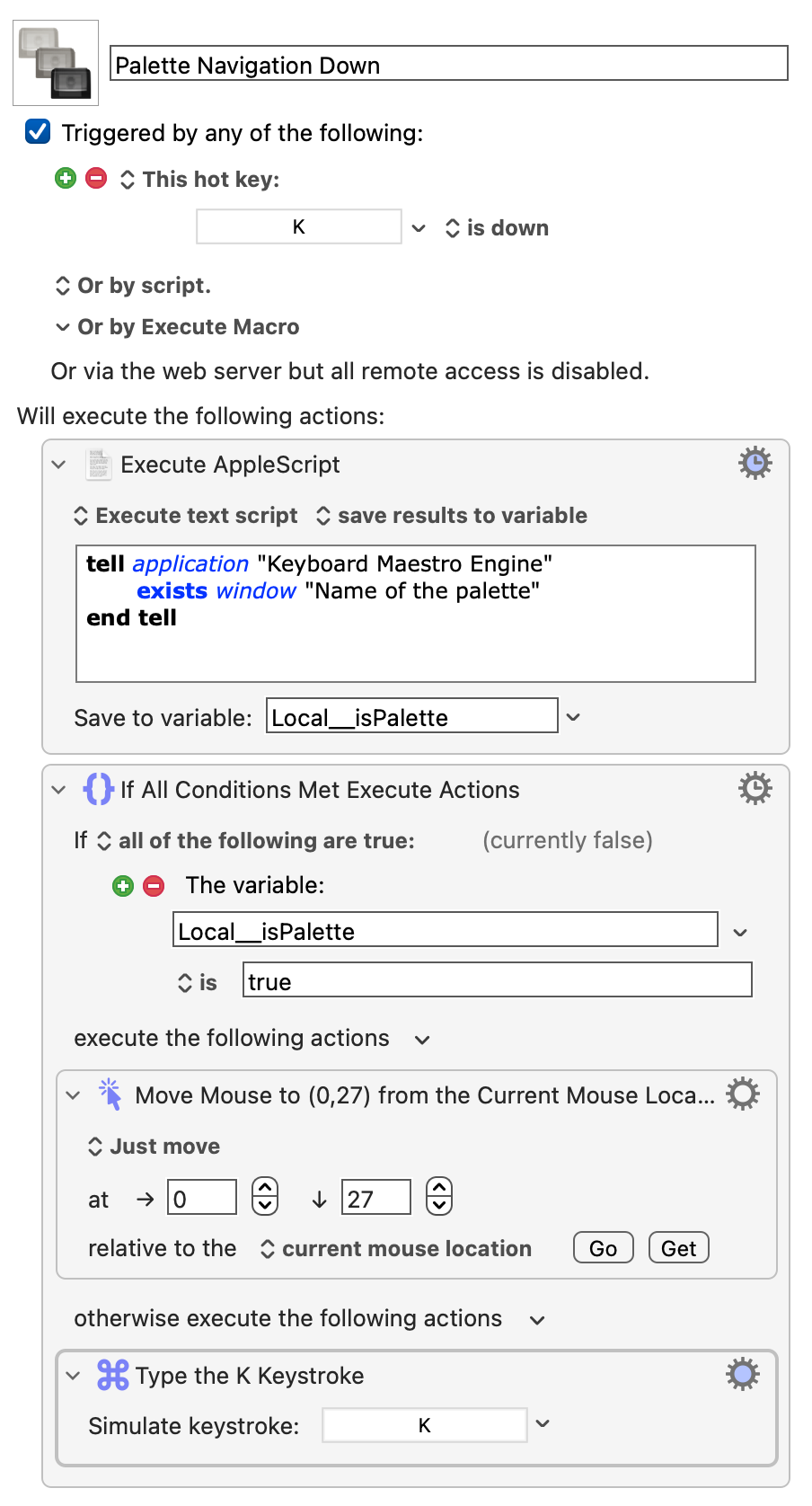Click the macro name field 'Palette Navigation Down'
Viewport: 812px width, 1506px height.
pos(449,64)
